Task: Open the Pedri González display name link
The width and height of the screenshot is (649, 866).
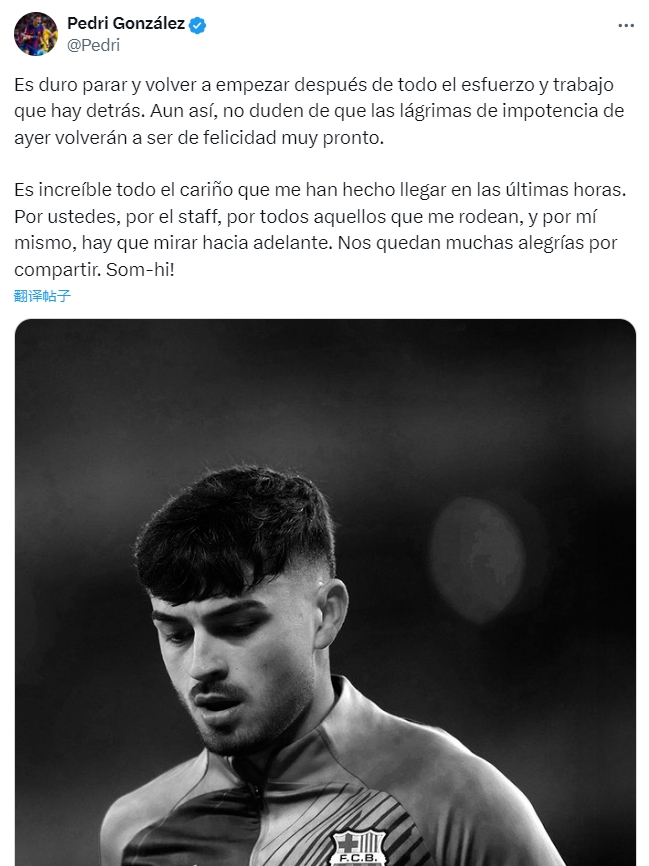Action: pyautogui.click(x=126, y=24)
